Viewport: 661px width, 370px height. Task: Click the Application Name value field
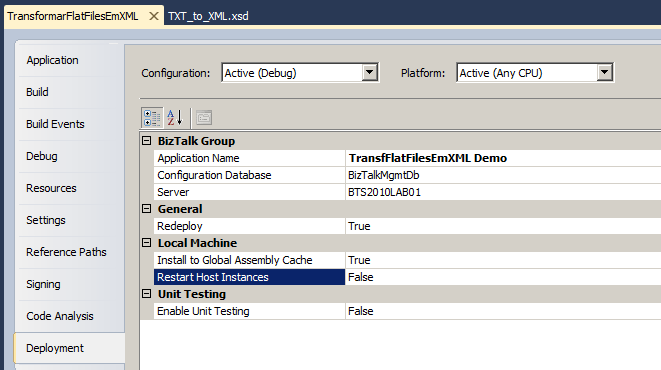[x=503, y=158]
